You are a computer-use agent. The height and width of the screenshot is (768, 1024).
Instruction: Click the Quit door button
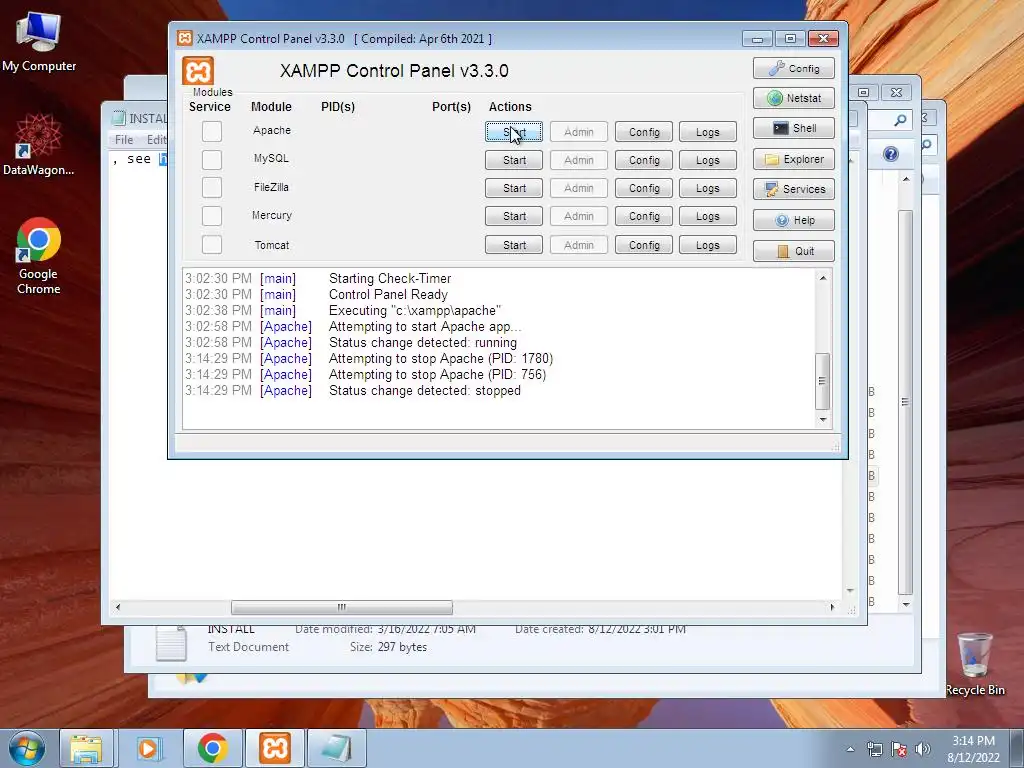(x=793, y=251)
